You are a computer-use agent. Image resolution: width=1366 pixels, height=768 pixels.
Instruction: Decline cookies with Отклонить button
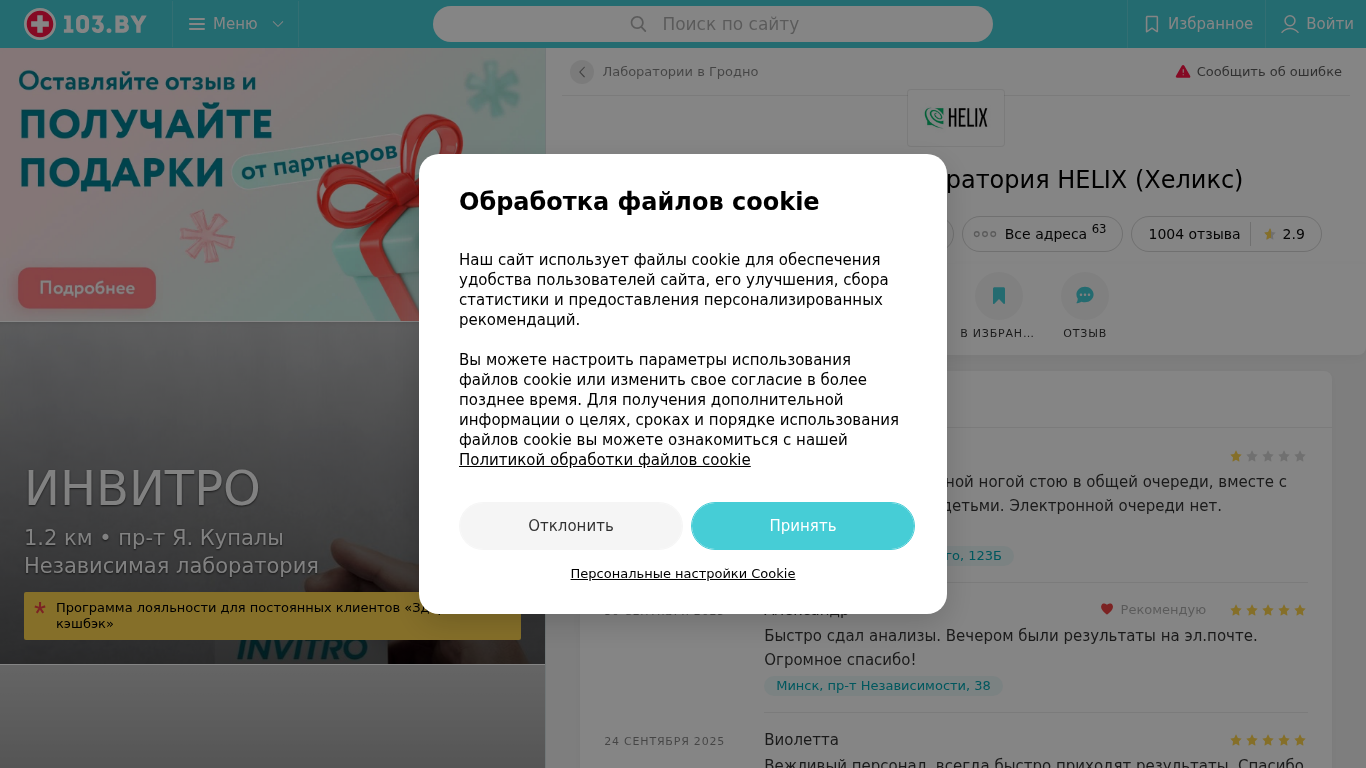click(x=571, y=526)
